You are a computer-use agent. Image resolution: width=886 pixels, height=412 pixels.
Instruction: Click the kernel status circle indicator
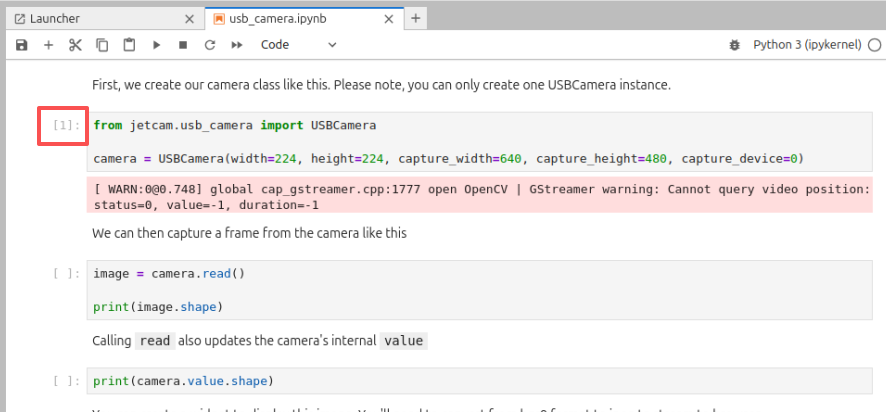click(874, 45)
